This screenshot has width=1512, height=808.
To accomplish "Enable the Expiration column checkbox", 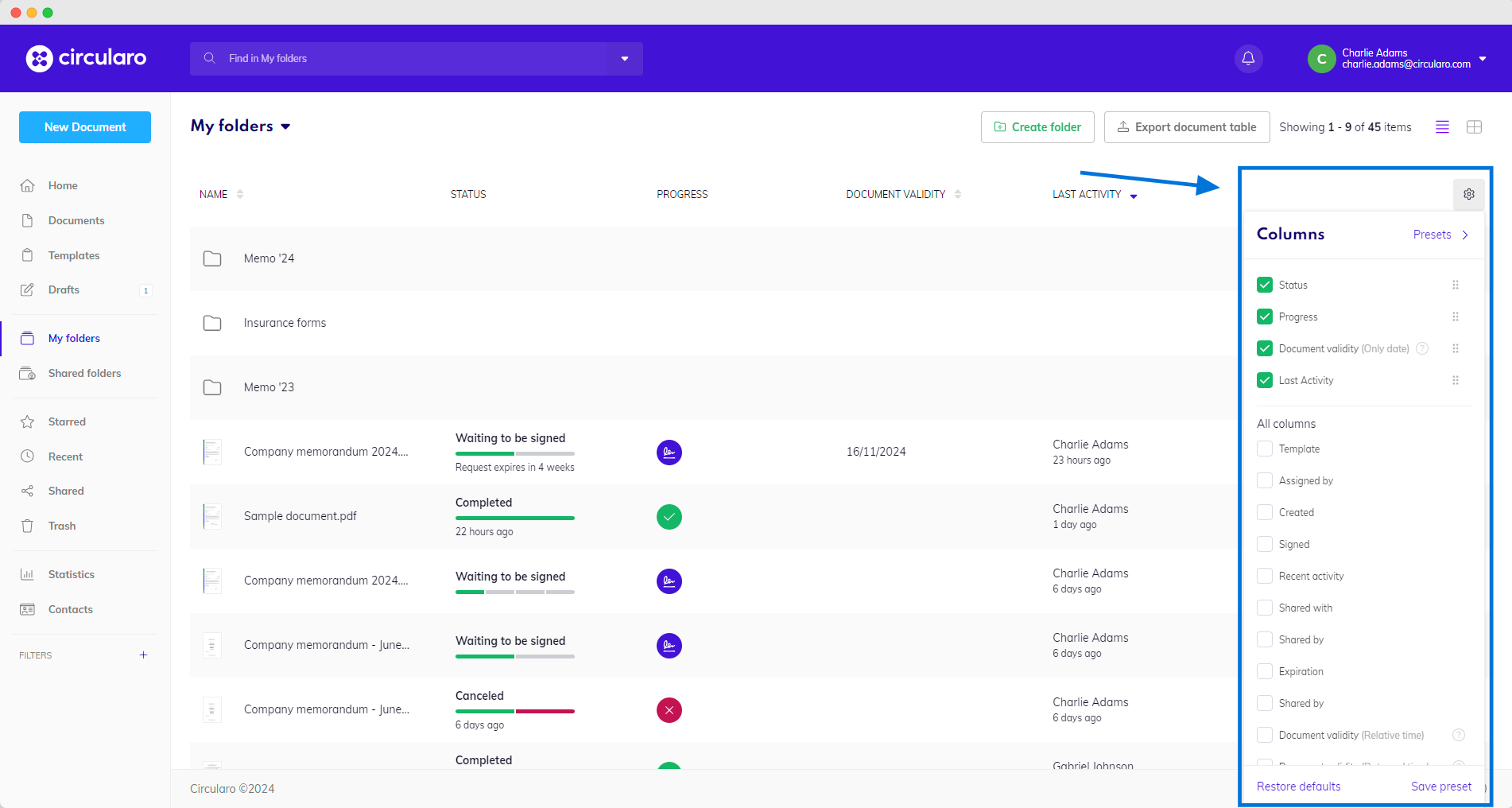I will pyautogui.click(x=1265, y=671).
